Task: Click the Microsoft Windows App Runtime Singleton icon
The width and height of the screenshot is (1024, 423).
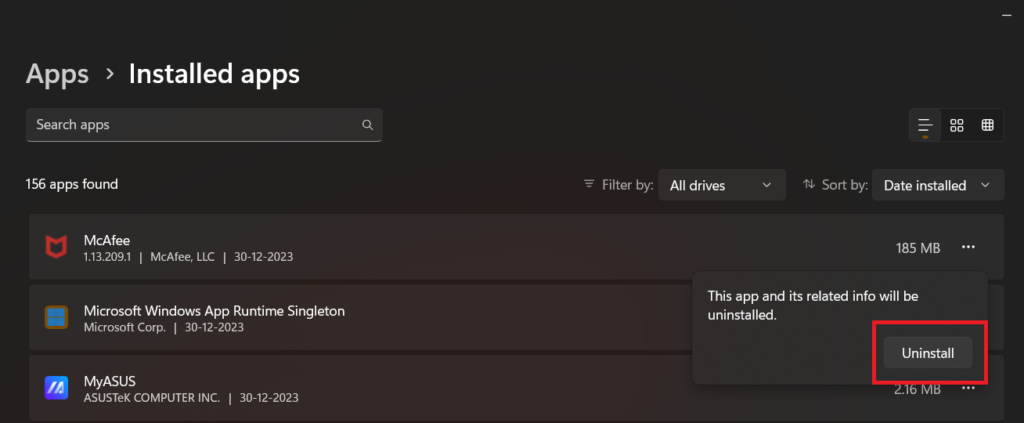Action: click(56, 318)
